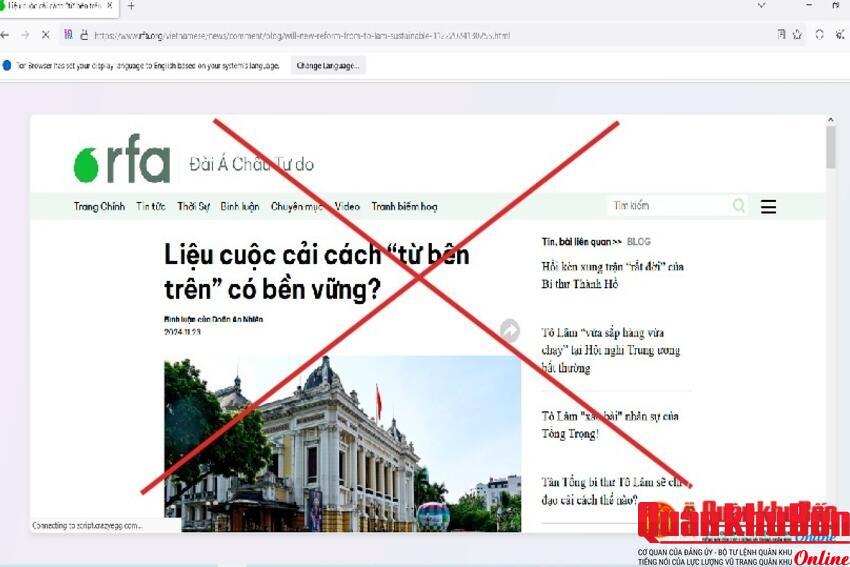850x567 pixels.
Task: Open the list all tabs chevron
Action: click(x=762, y=5)
